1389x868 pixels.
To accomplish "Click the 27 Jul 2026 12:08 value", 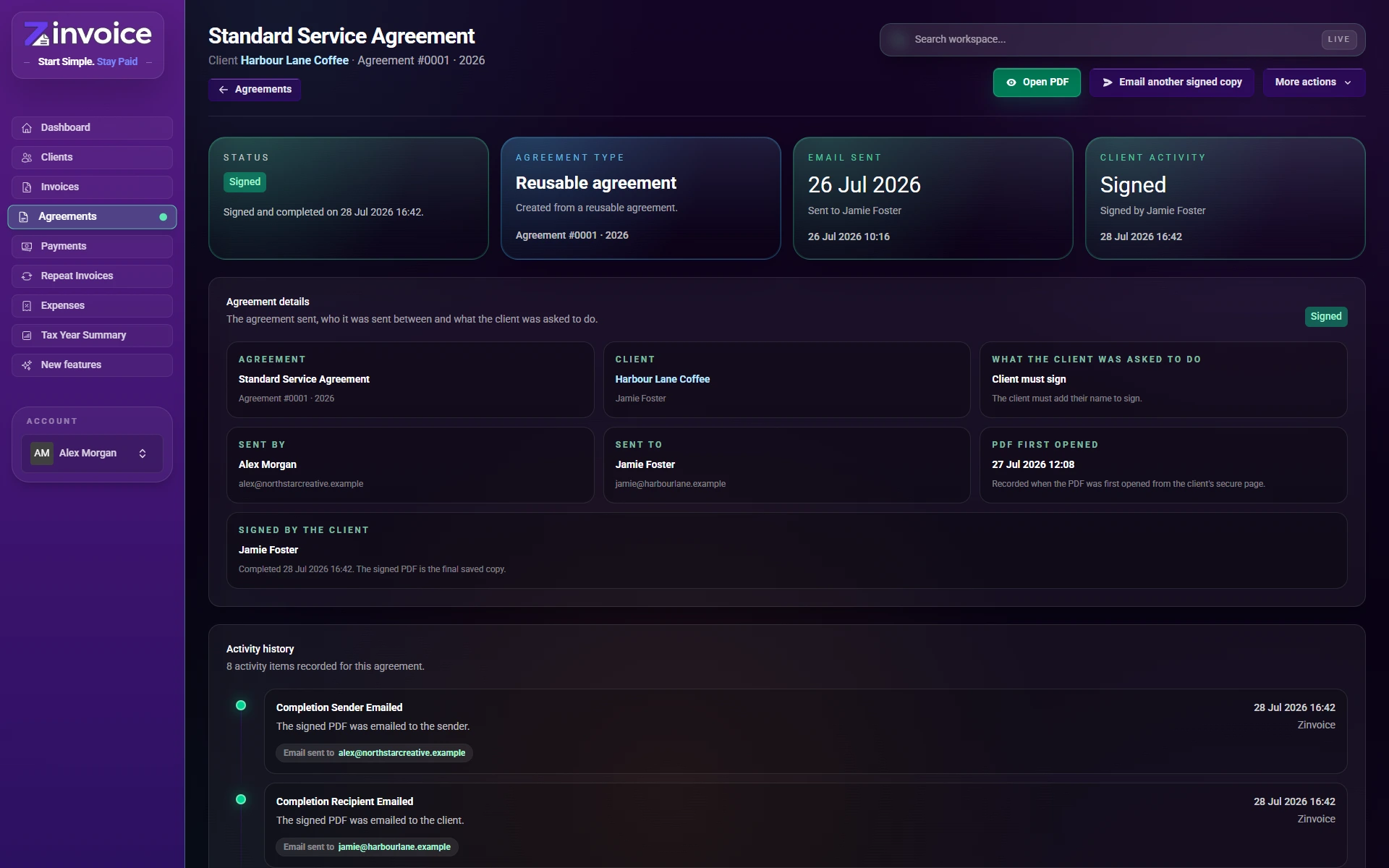I will [1032, 464].
